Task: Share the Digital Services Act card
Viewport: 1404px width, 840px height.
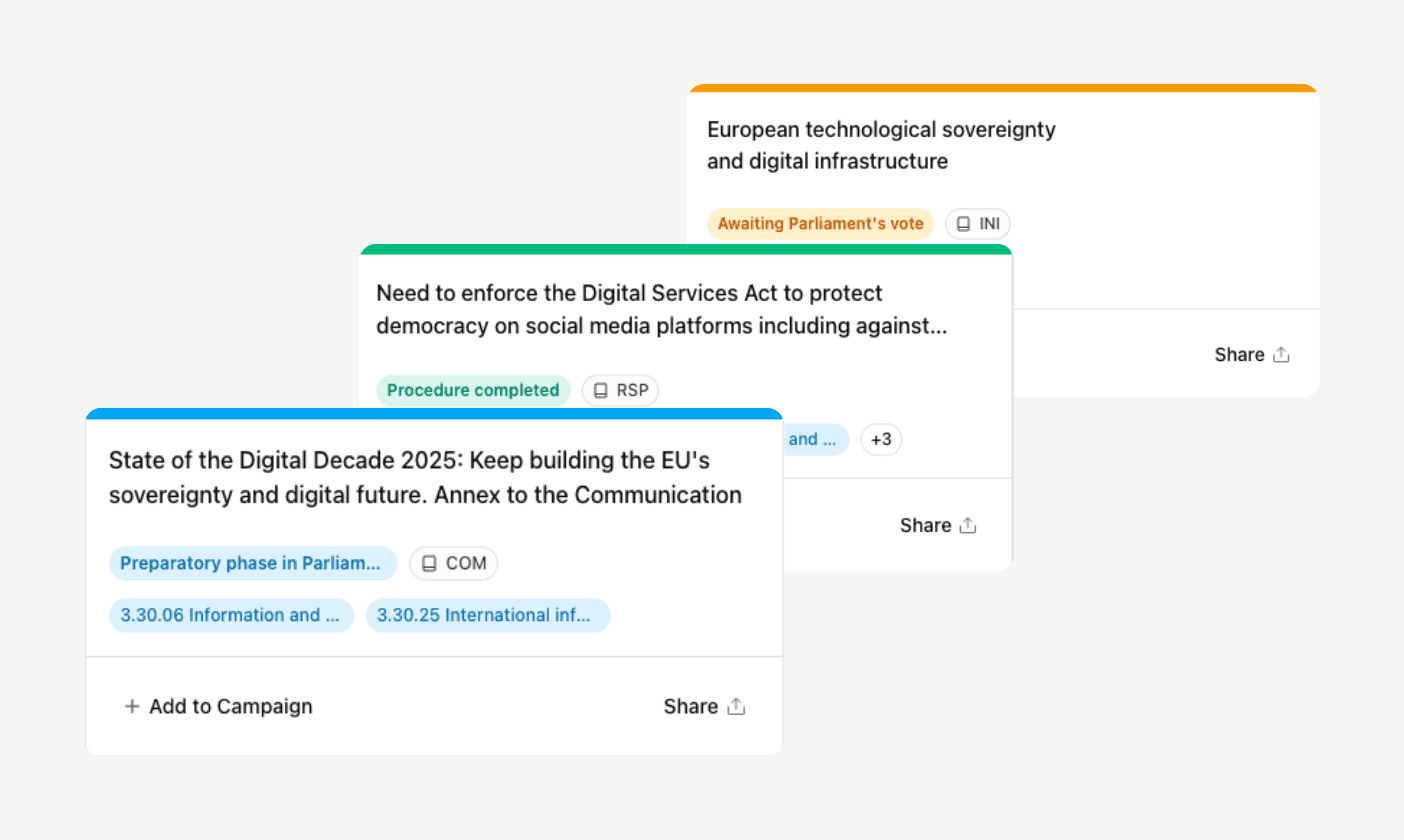Action: pyautogui.click(x=938, y=525)
